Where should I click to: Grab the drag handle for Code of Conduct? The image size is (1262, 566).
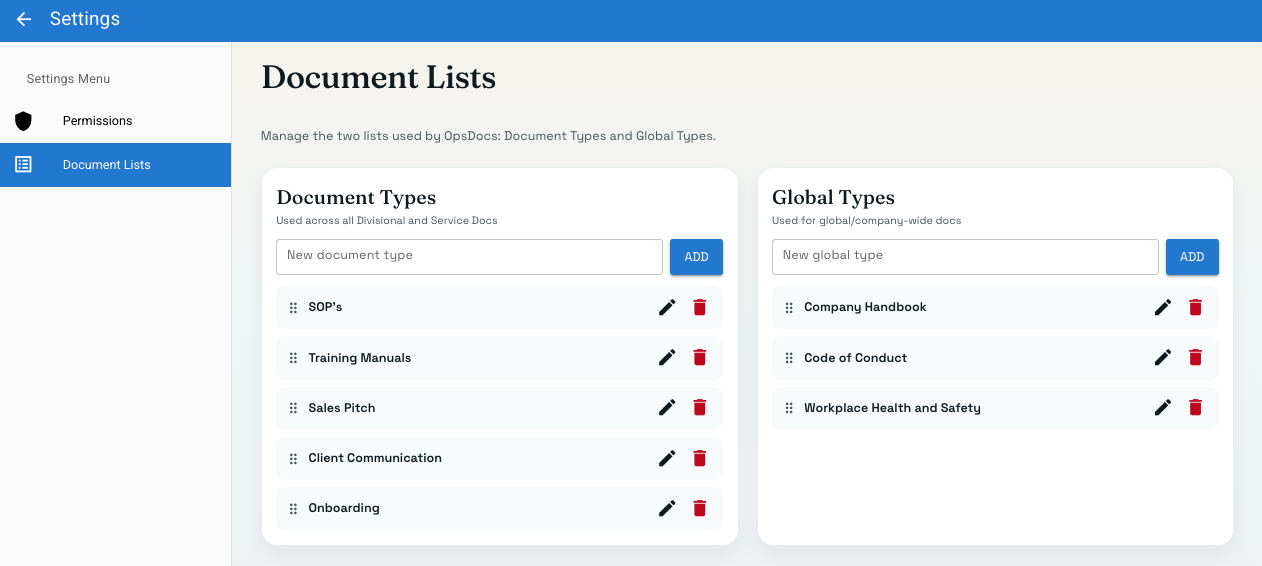click(789, 358)
